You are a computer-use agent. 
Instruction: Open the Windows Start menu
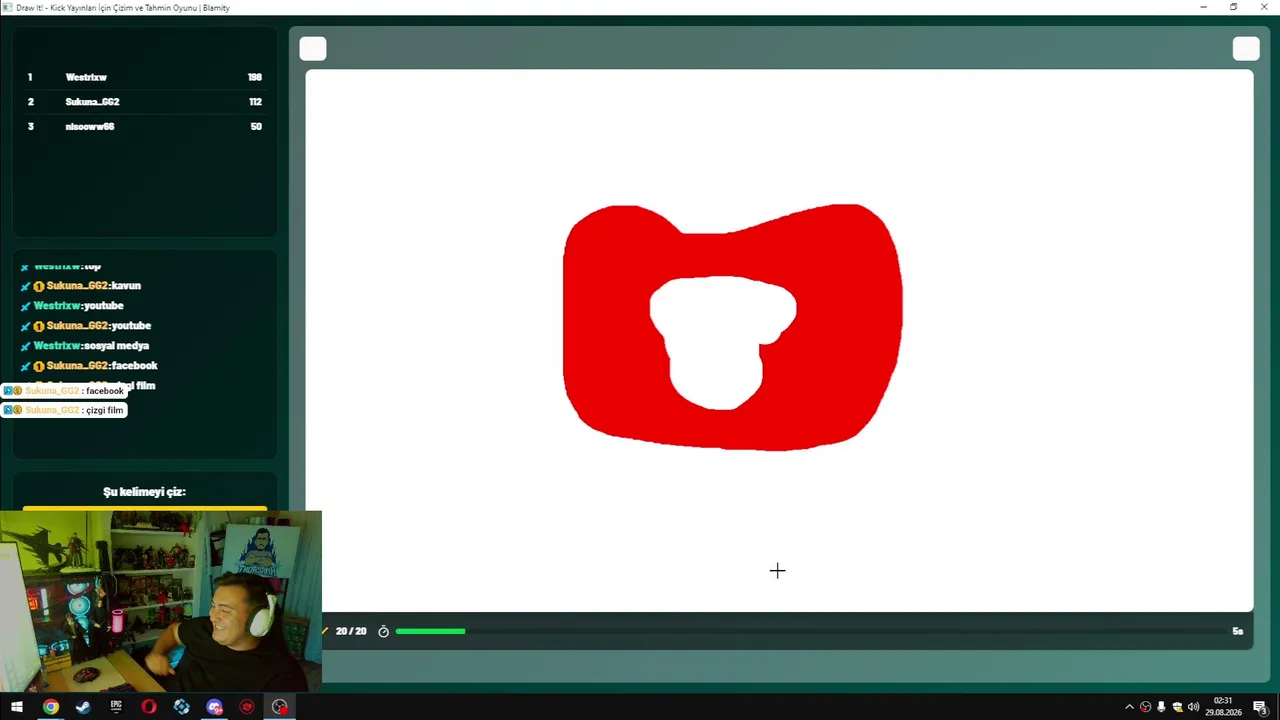(x=17, y=707)
